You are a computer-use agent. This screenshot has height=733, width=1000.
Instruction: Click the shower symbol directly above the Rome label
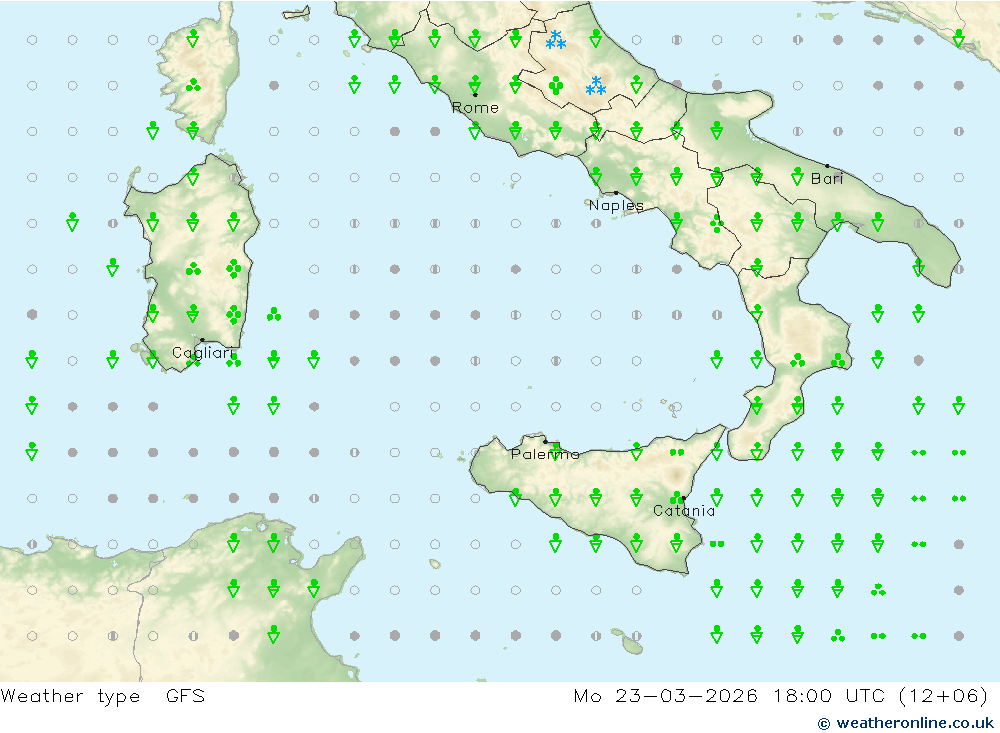[x=474, y=84]
